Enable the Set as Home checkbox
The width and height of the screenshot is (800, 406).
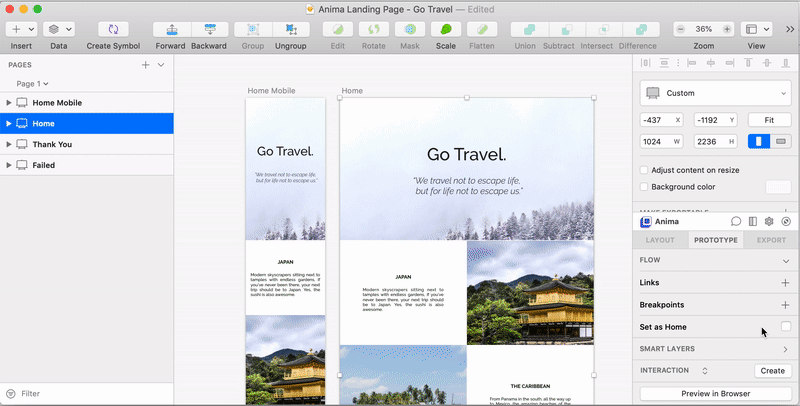coord(786,327)
